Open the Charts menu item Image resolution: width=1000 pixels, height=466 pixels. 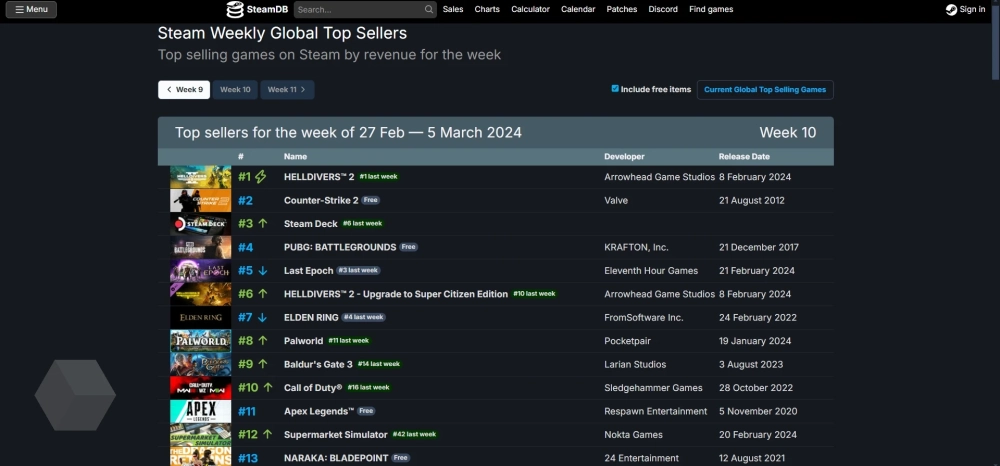487,10
